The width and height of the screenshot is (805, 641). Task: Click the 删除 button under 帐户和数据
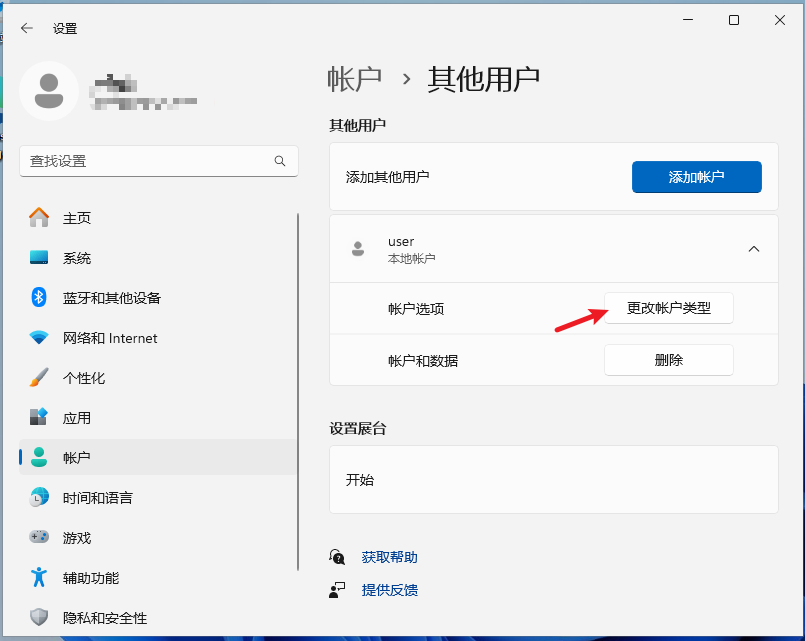[x=668, y=359]
